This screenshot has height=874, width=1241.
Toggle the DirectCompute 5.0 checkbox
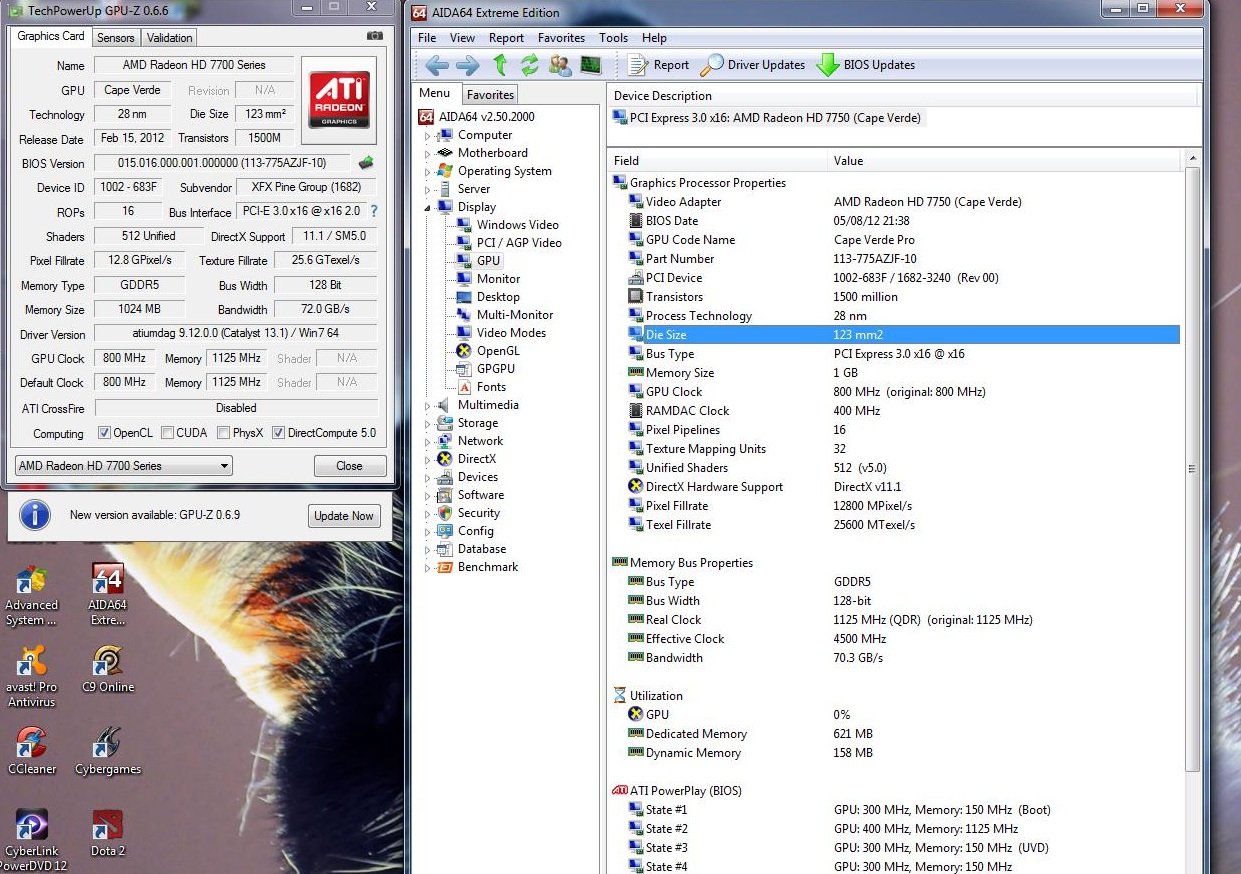click(278, 433)
